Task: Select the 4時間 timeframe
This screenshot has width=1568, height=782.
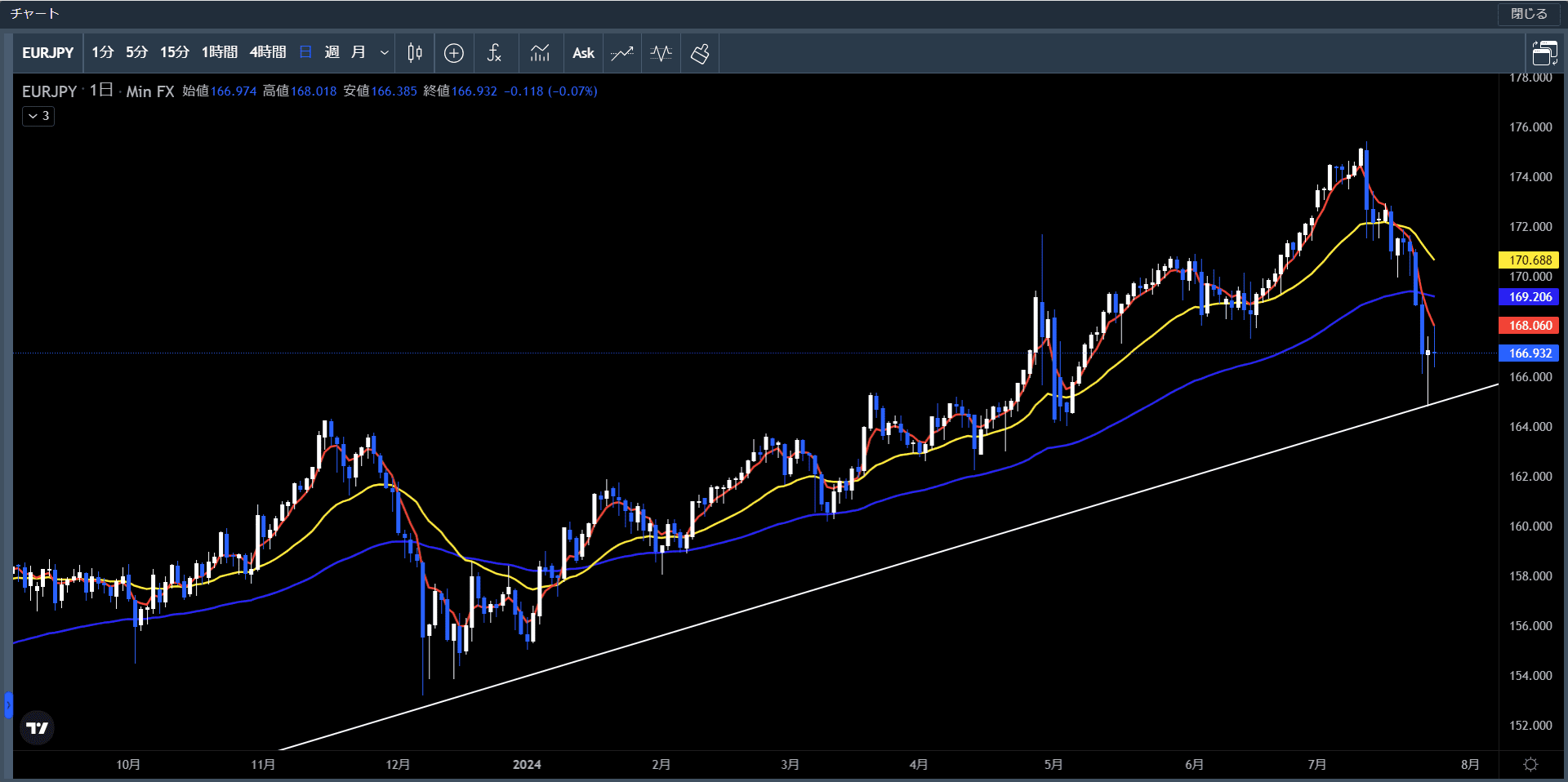Action: pos(268,53)
